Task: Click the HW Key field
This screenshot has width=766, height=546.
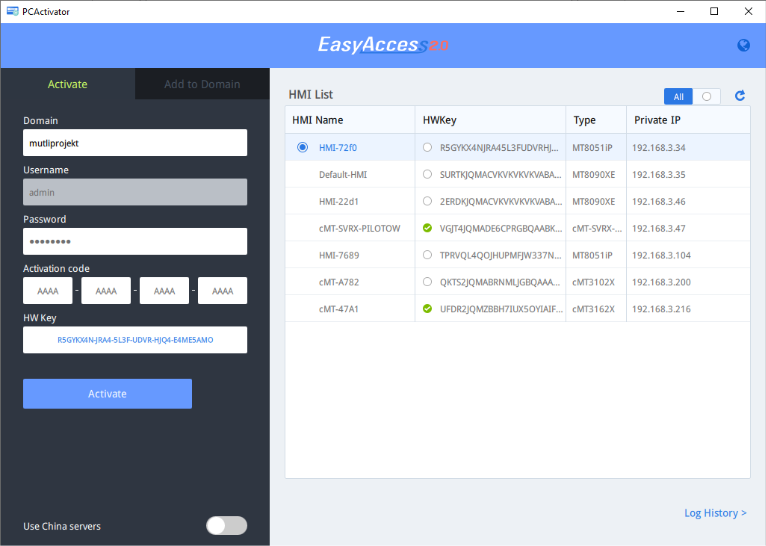Action: point(135,340)
